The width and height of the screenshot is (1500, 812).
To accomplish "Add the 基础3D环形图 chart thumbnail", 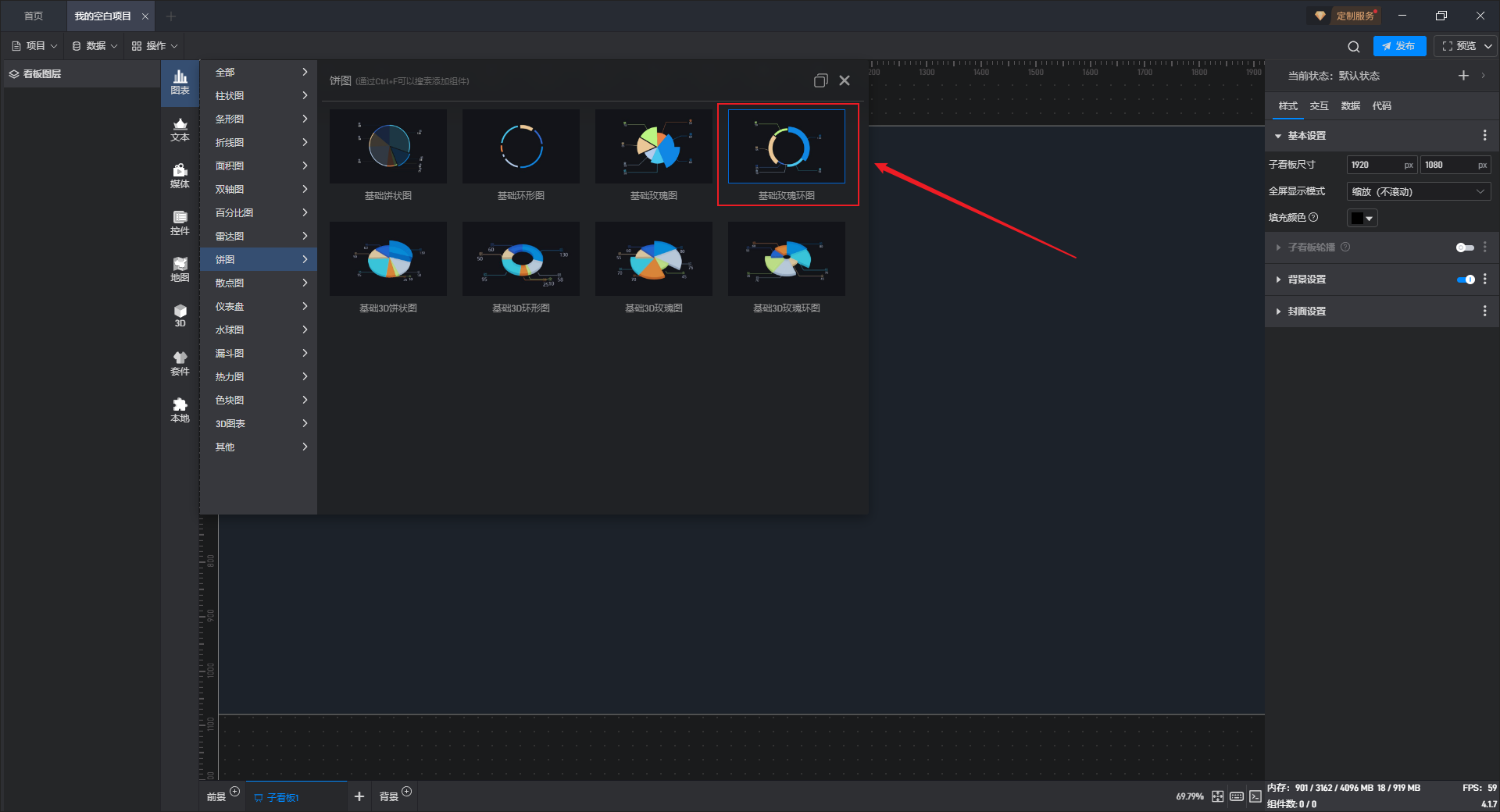I will click(x=521, y=259).
